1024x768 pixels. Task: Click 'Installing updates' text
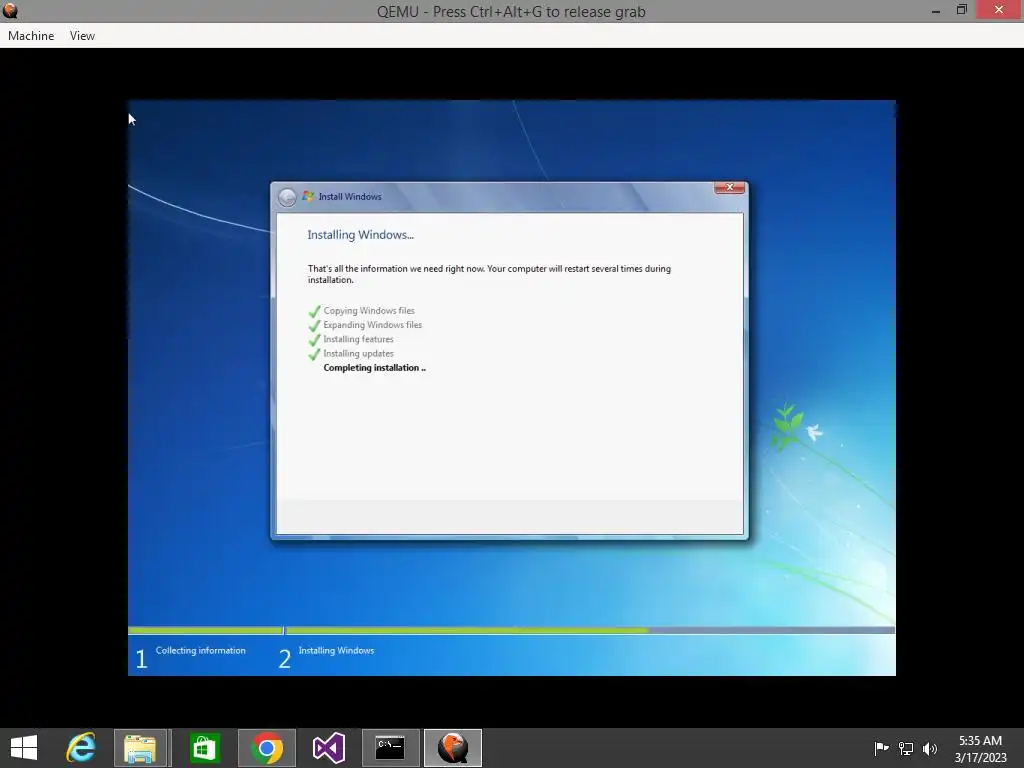click(359, 354)
